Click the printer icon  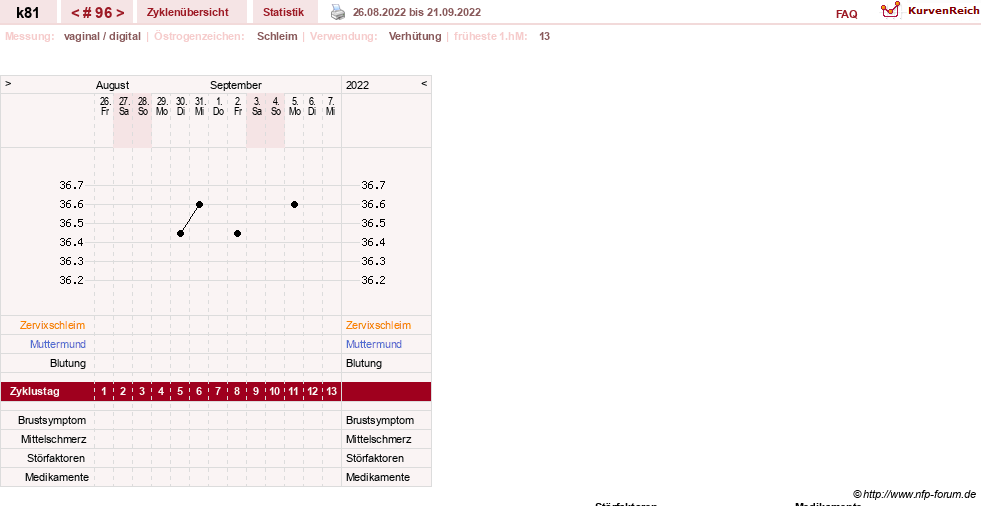pos(338,12)
